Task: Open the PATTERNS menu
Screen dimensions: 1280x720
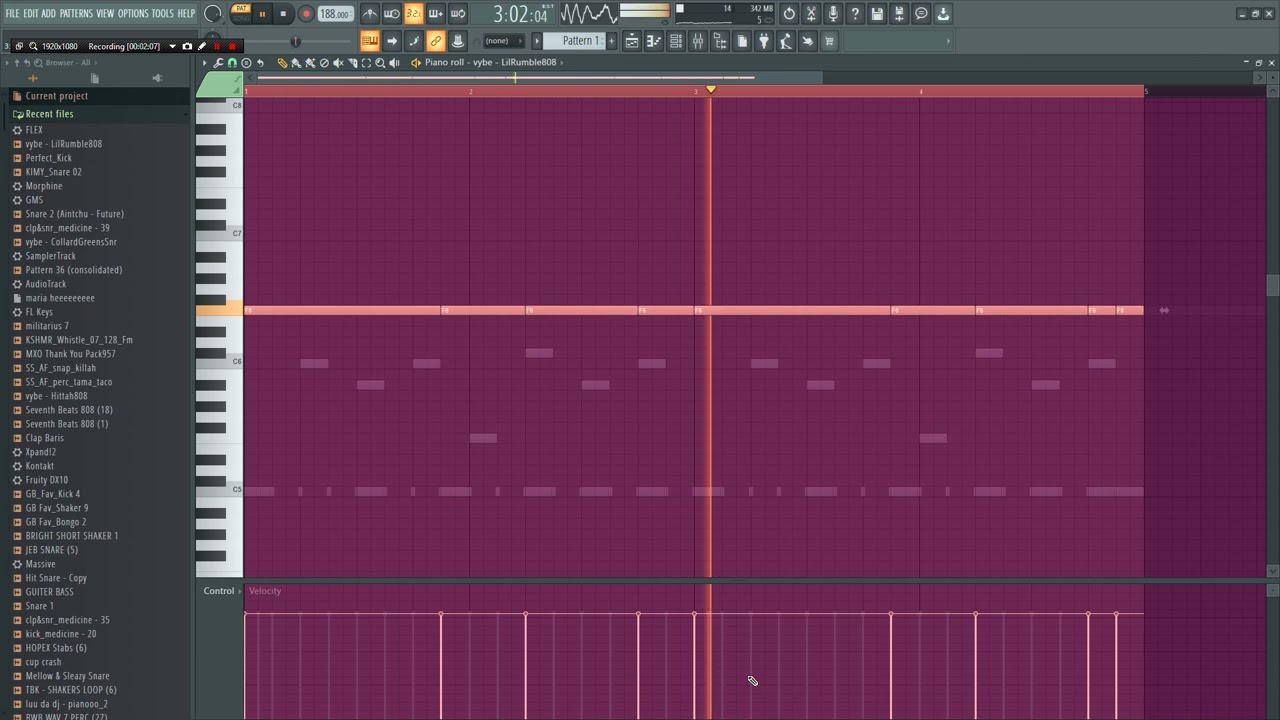Action: click(x=76, y=13)
